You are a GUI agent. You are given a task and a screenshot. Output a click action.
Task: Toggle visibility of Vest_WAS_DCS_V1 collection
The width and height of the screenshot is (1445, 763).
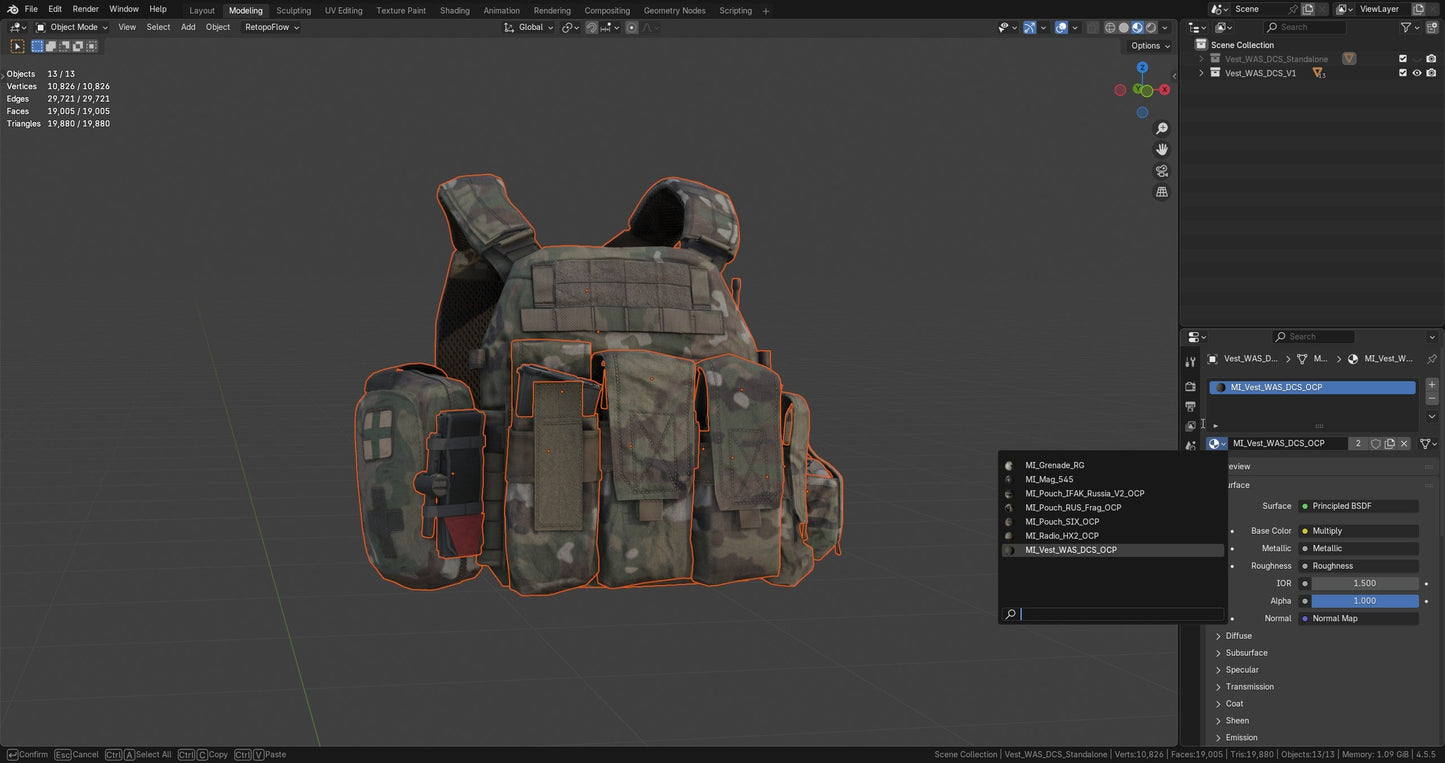pyautogui.click(x=1417, y=72)
